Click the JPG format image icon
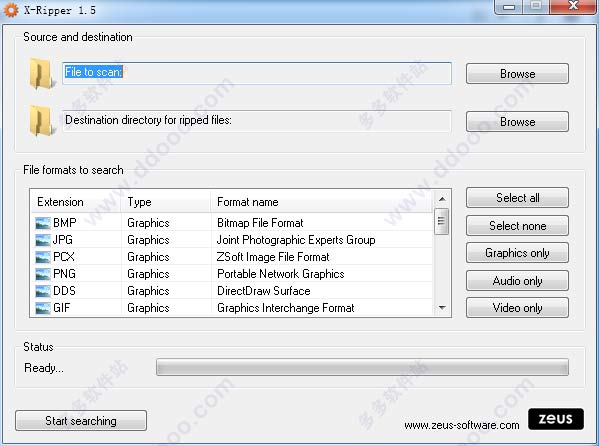Image resolution: width=599 pixels, height=446 pixels. pos(42,240)
